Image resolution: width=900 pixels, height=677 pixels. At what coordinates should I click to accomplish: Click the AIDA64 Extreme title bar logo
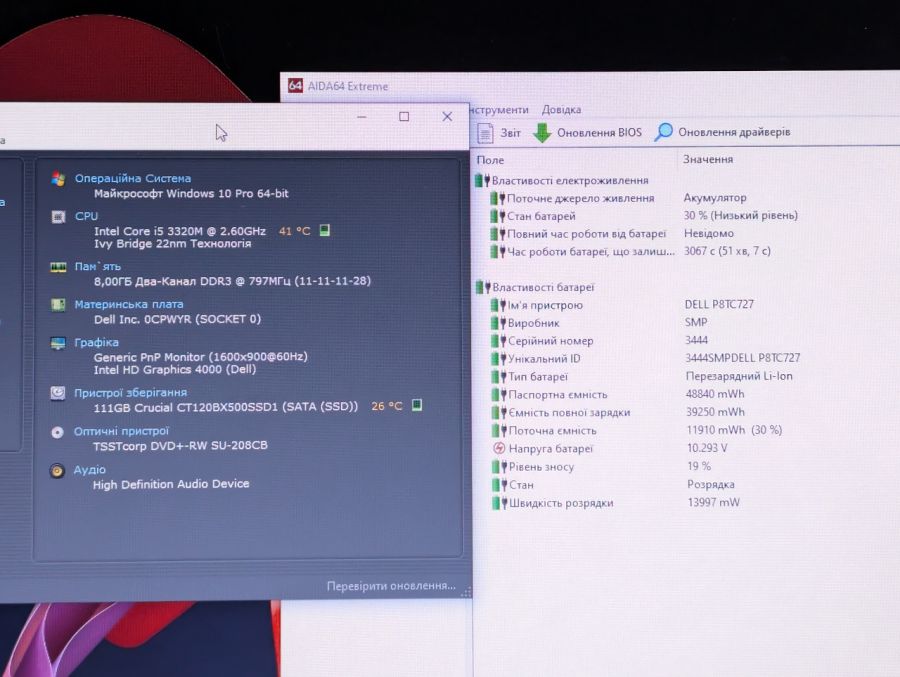coord(295,86)
